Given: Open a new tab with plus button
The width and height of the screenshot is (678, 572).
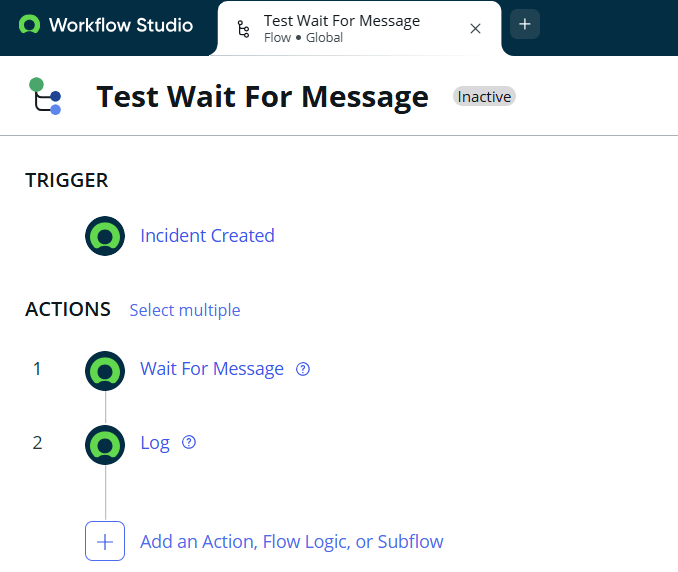Looking at the screenshot, I should pos(525,25).
